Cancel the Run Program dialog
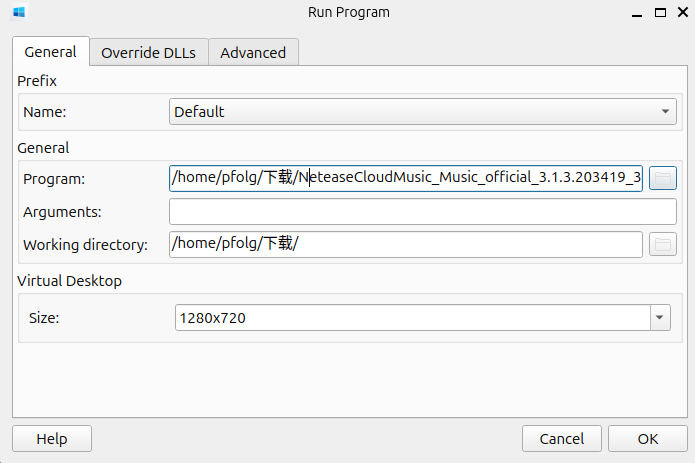This screenshot has height=463, width=695. [x=561, y=438]
